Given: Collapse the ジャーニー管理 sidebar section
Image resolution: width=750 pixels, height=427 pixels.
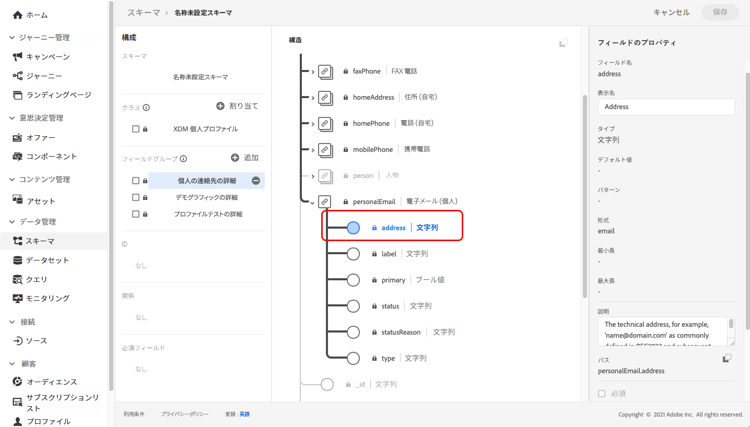Looking at the screenshot, I should [12, 37].
